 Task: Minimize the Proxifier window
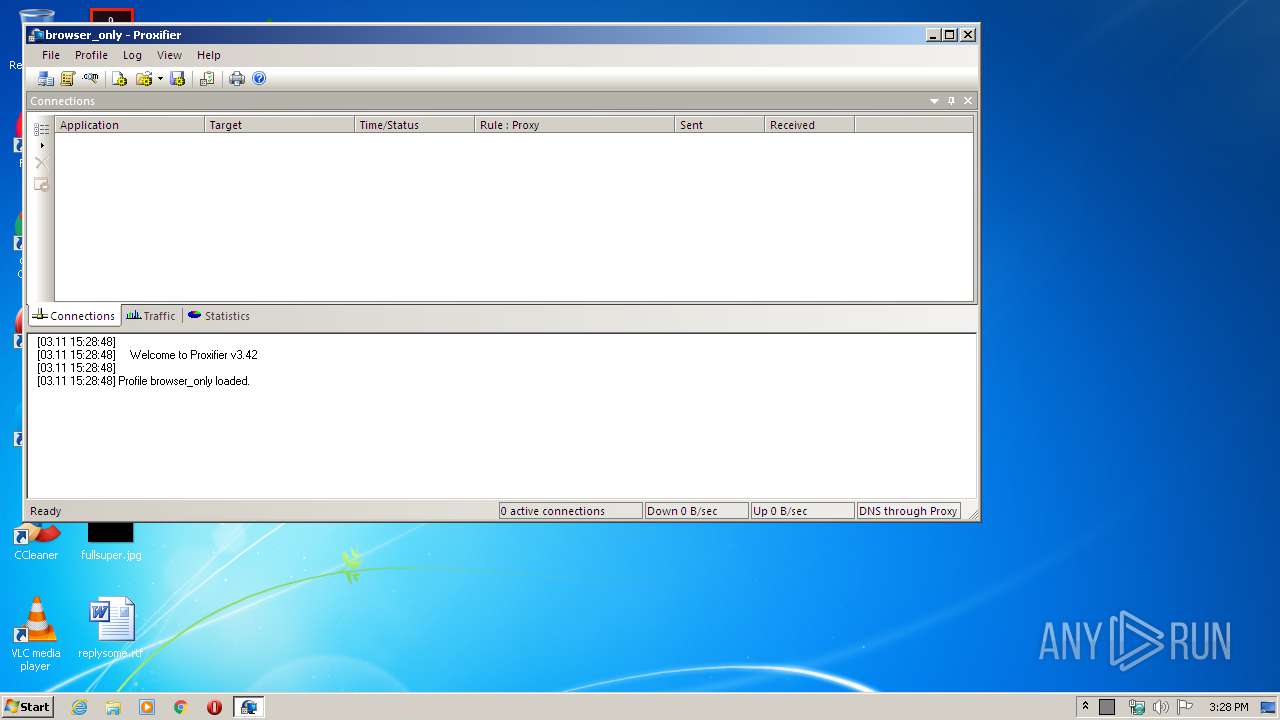point(933,35)
